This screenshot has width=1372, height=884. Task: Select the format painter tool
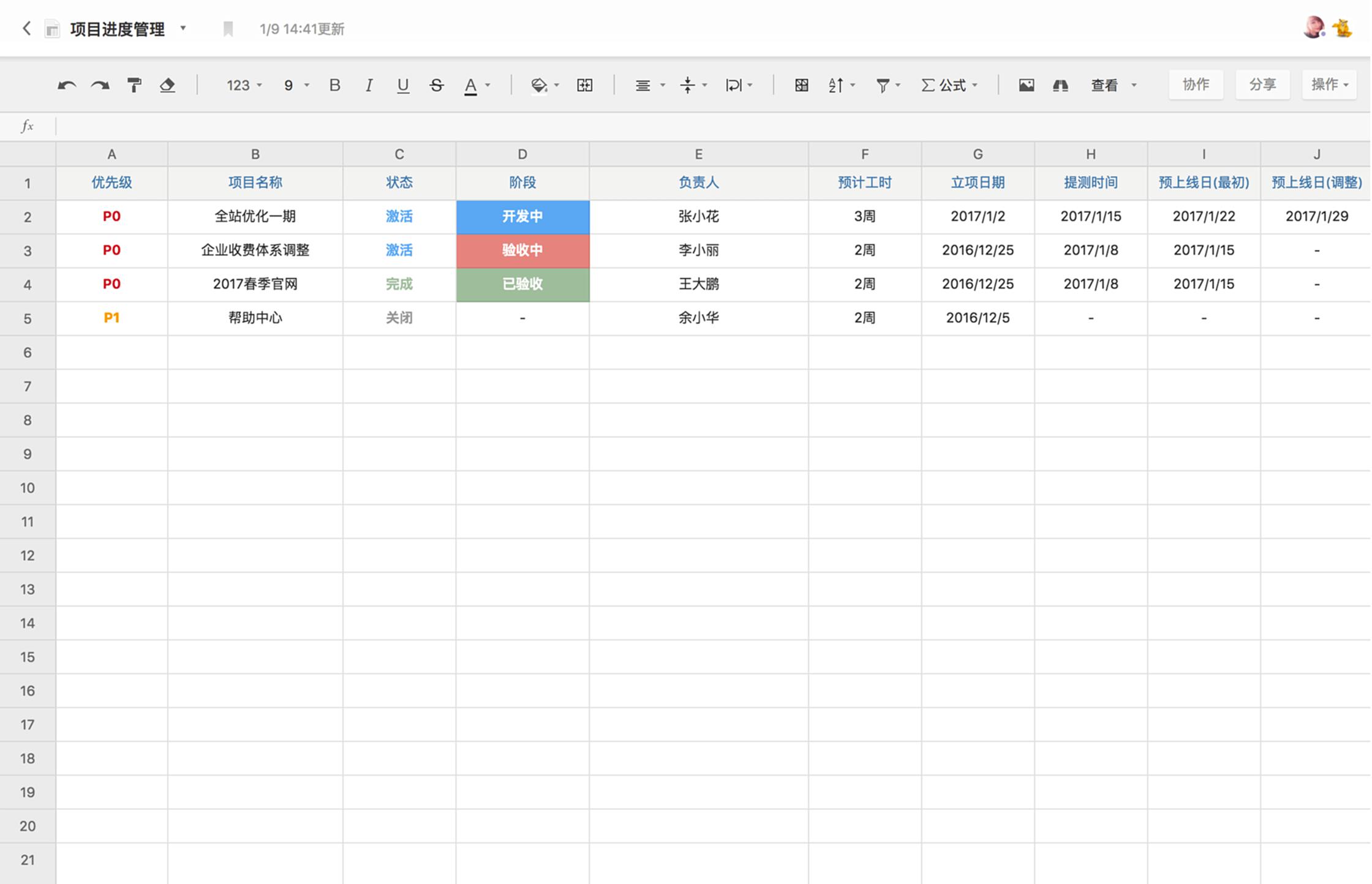point(134,85)
